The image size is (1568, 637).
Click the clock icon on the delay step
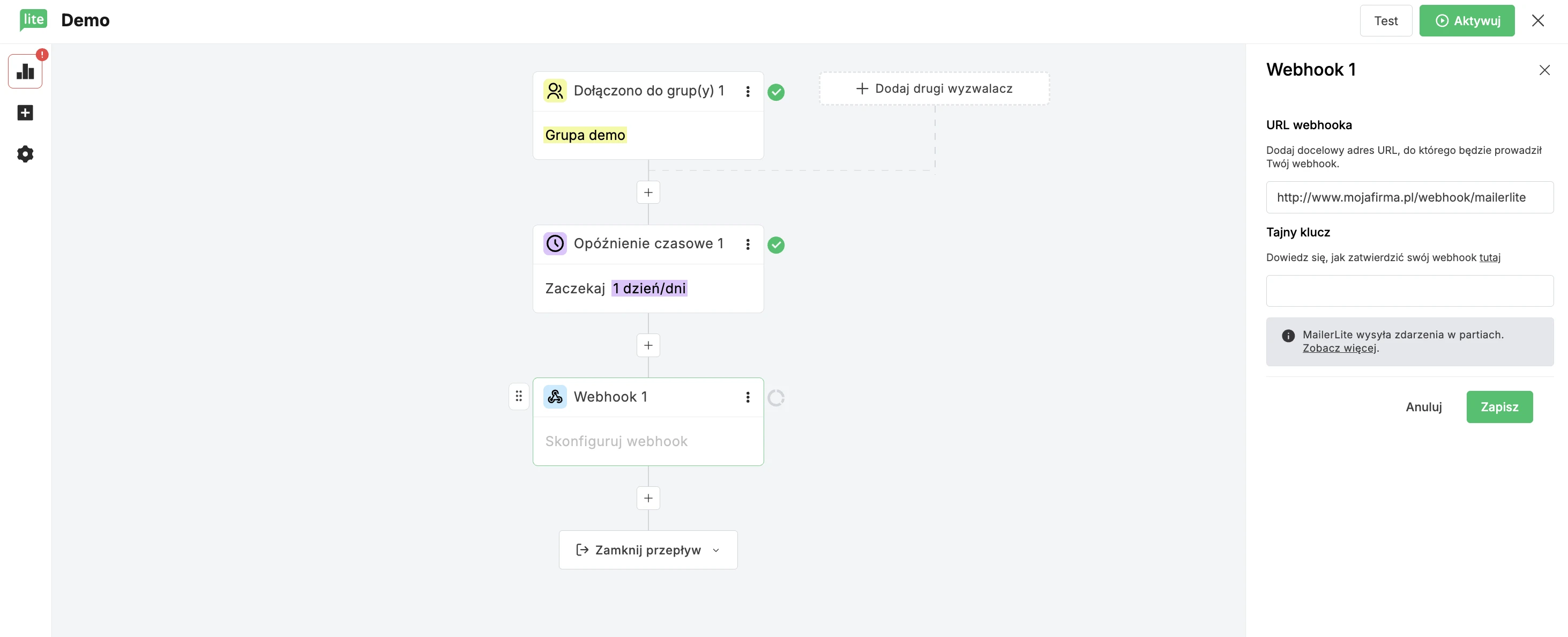(555, 243)
